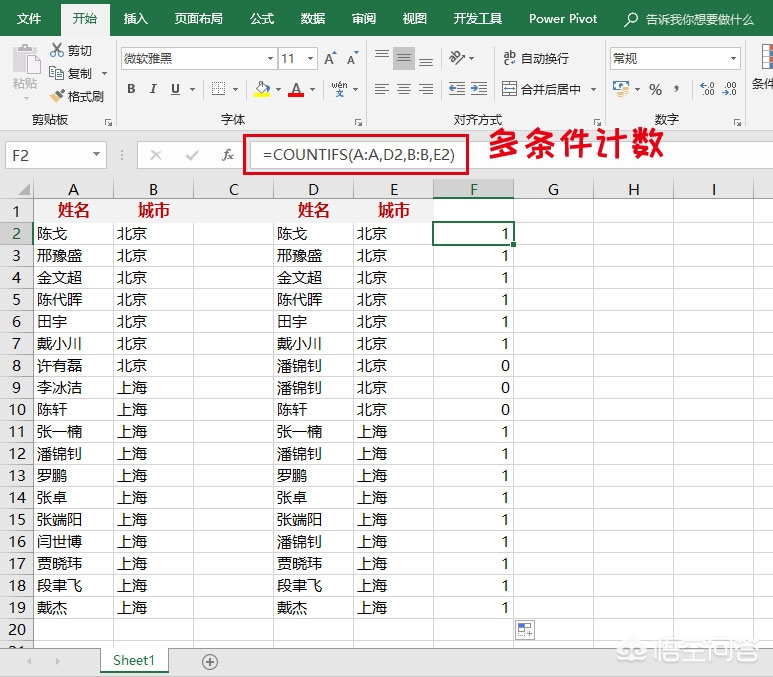This screenshot has height=677, width=773.
Task: Click the 复制 (Copy) button
Action: pyautogui.click(x=70, y=73)
